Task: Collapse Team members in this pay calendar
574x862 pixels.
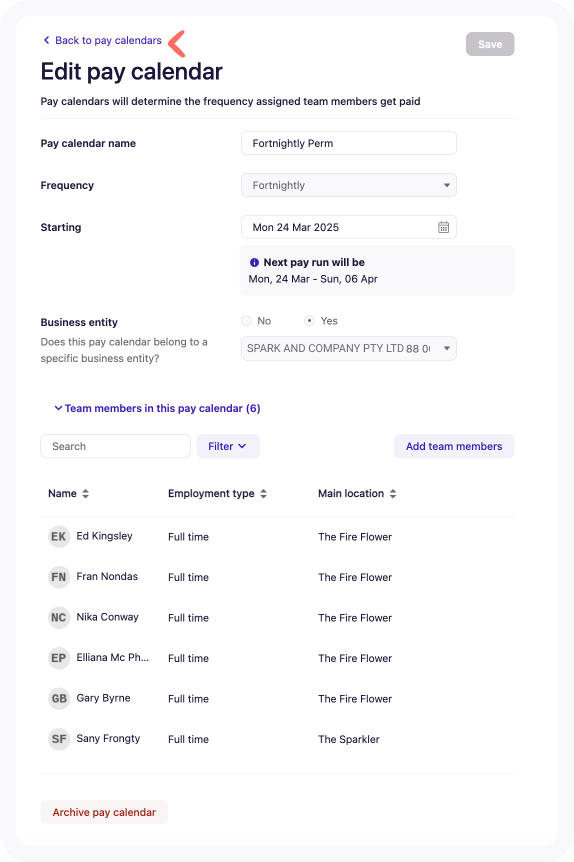Action: pos(157,408)
